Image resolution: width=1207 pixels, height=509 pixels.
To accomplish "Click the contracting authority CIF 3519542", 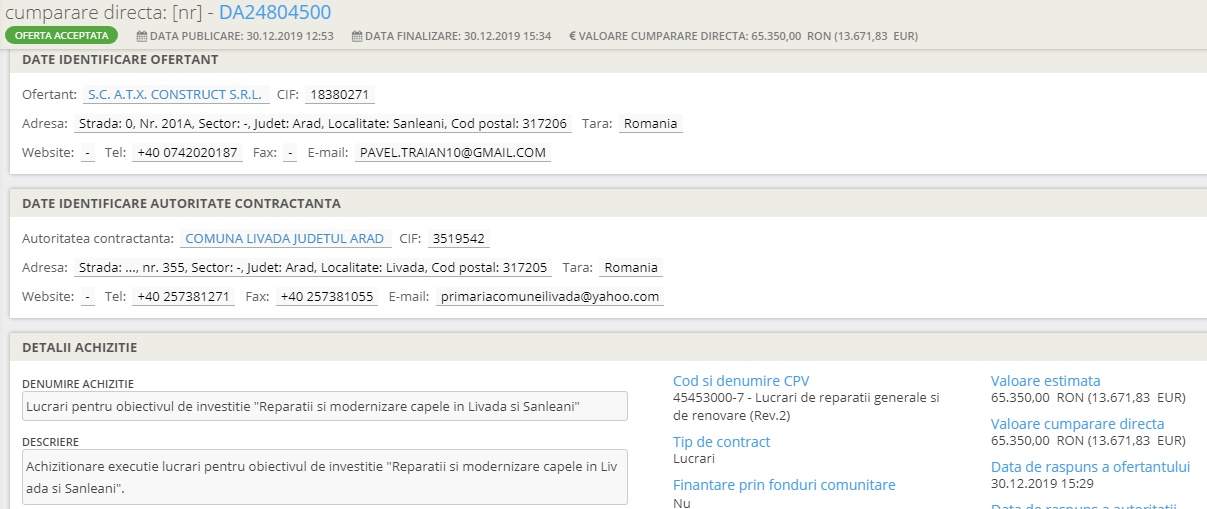I will (458, 239).
